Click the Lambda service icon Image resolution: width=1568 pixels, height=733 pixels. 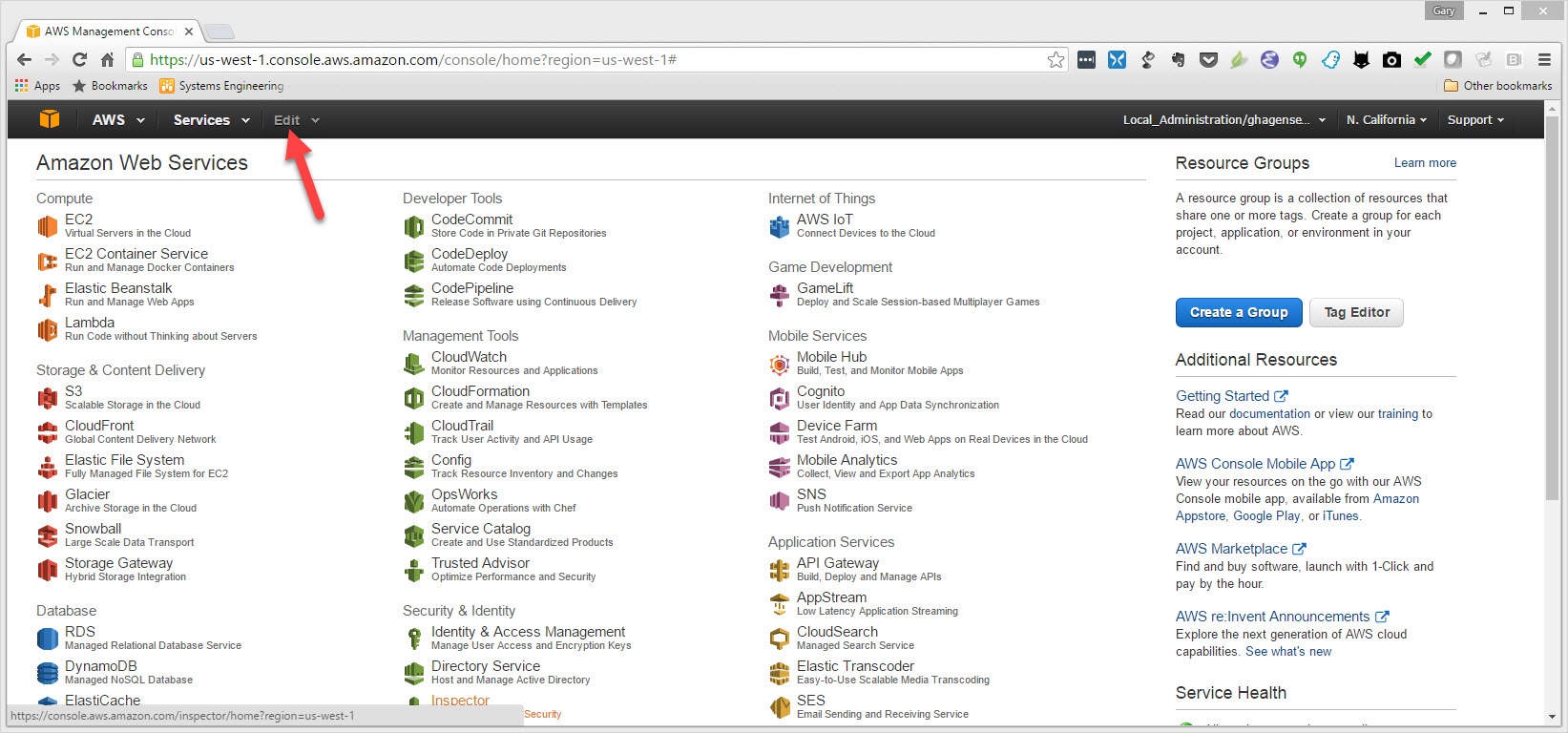[x=48, y=329]
